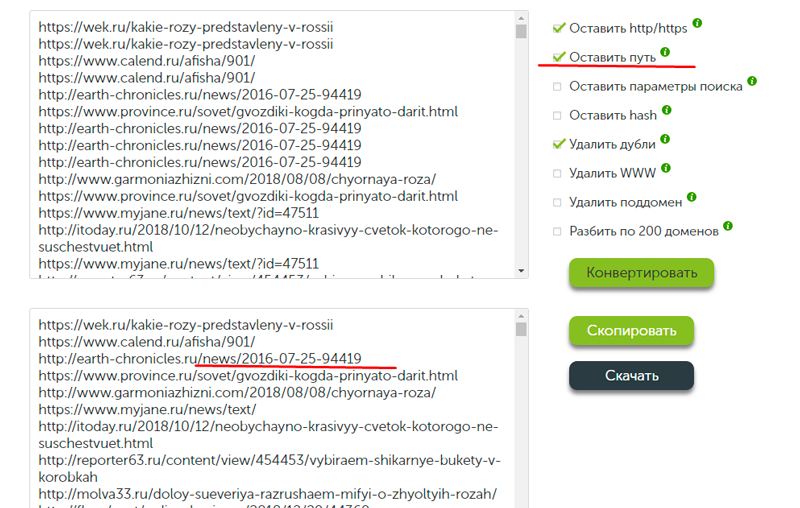Show info for Разбить по 200 доменов
Screen dimensions: 800x508
point(728,226)
